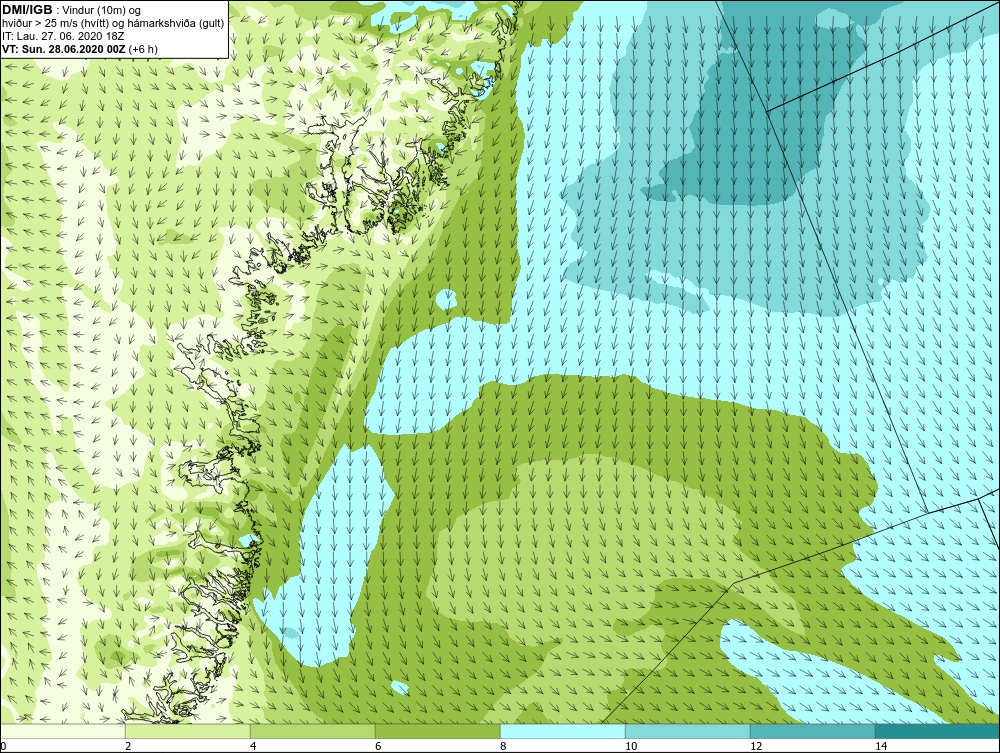Click the legend scale value 0
This screenshot has height=753, width=1000.
[x=3, y=746]
